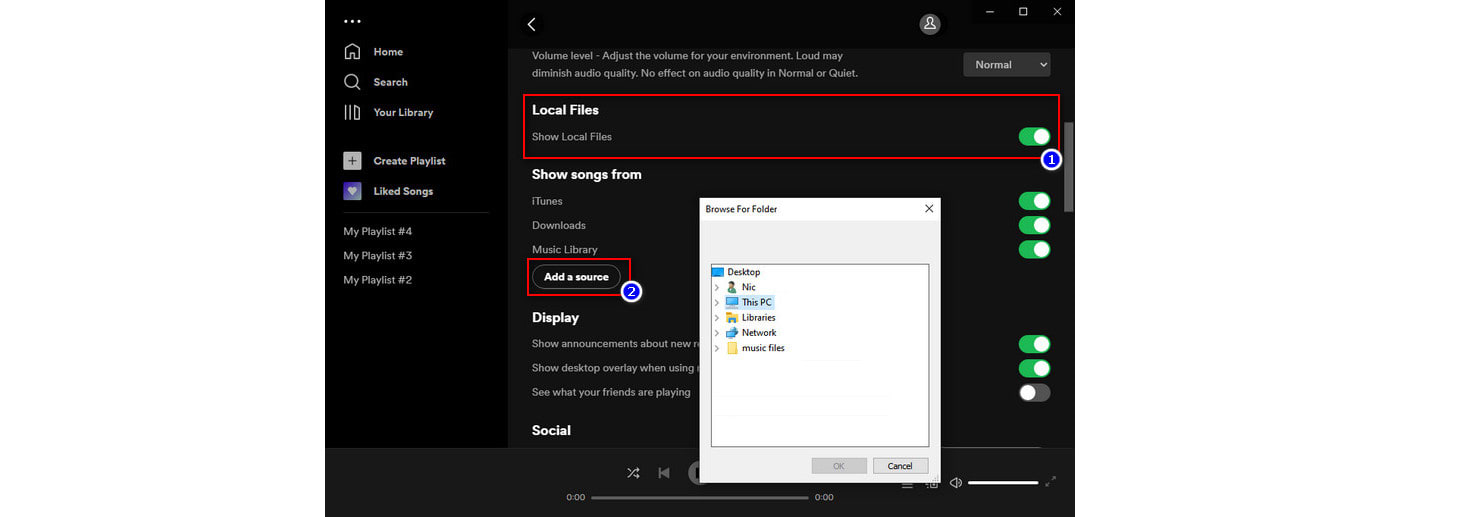
Task: Click the Create Playlist plus icon
Action: click(x=352, y=161)
